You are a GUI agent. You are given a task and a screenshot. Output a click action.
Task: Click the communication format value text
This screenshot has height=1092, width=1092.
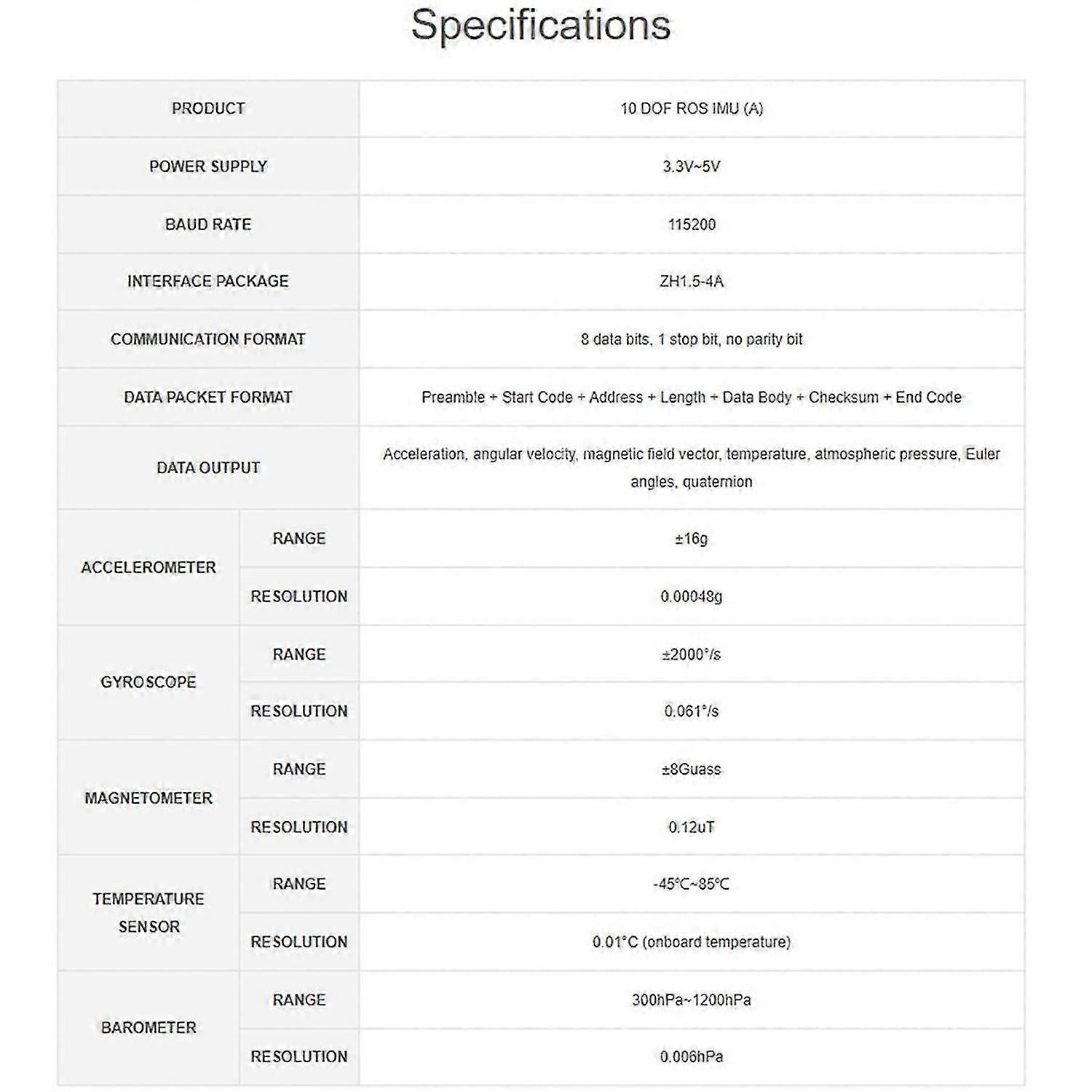[x=692, y=339]
